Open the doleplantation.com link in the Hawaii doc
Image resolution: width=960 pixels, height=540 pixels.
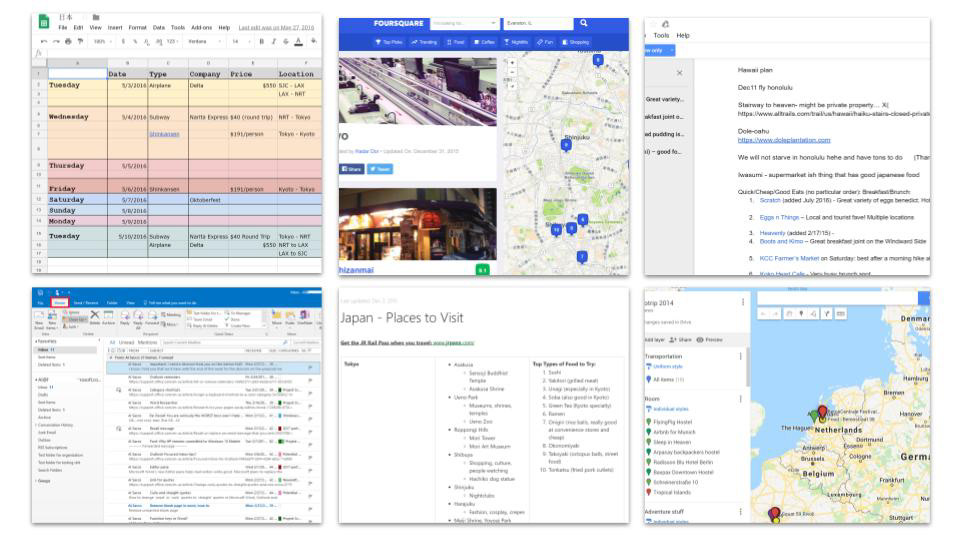pos(784,140)
